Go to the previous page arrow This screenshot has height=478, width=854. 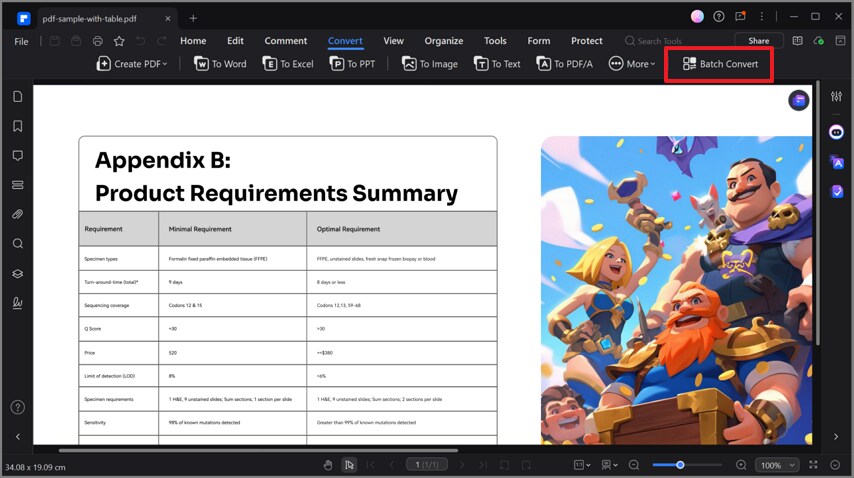click(392, 465)
